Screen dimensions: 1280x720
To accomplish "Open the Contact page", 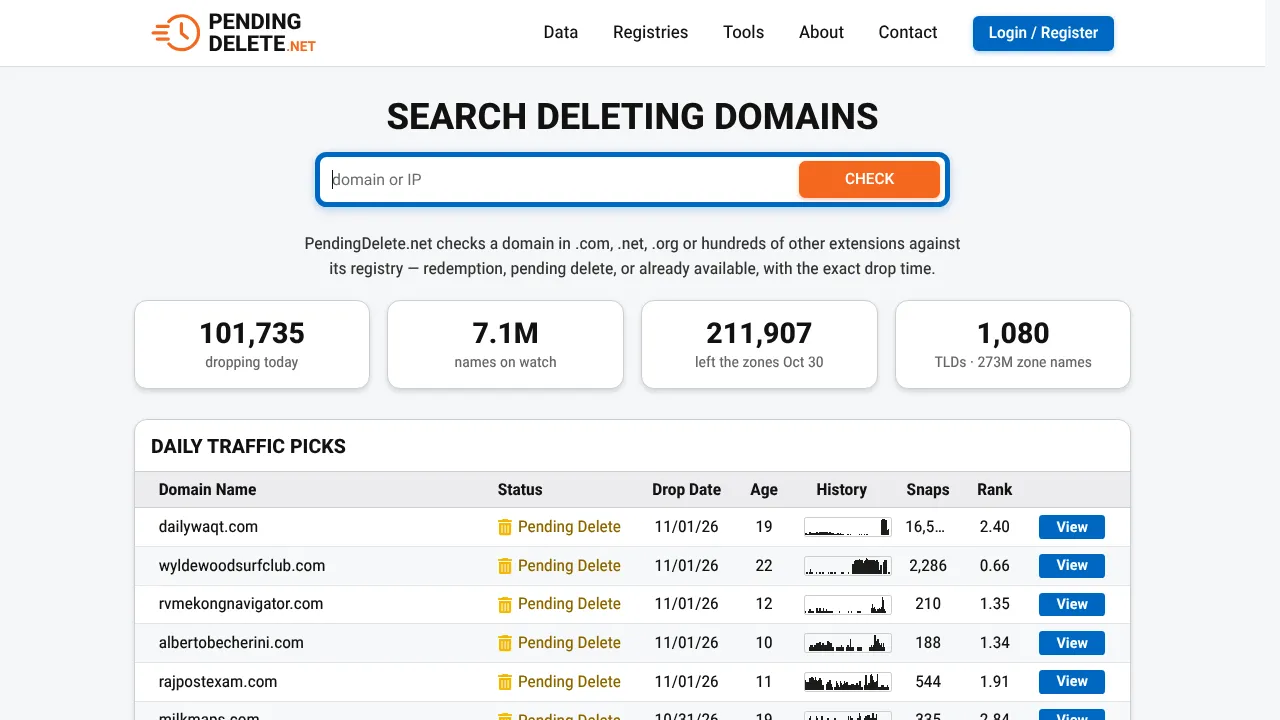I will coord(908,32).
